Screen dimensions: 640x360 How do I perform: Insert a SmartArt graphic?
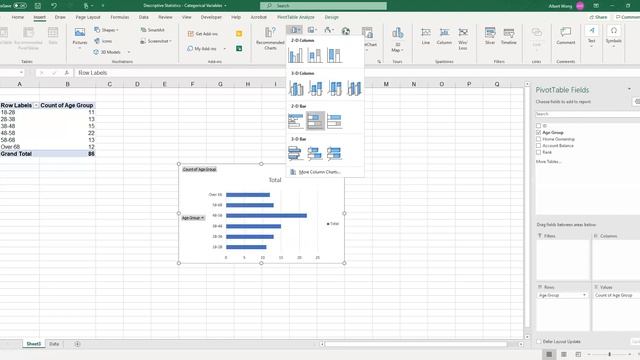(152, 30)
